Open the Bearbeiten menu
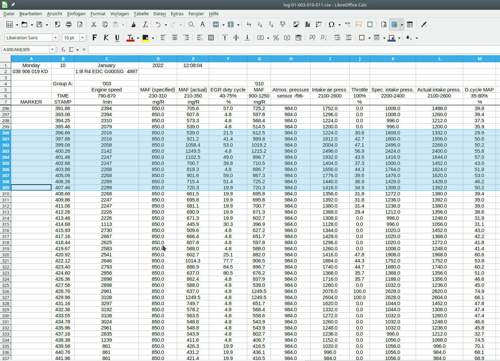 [x=31, y=14]
